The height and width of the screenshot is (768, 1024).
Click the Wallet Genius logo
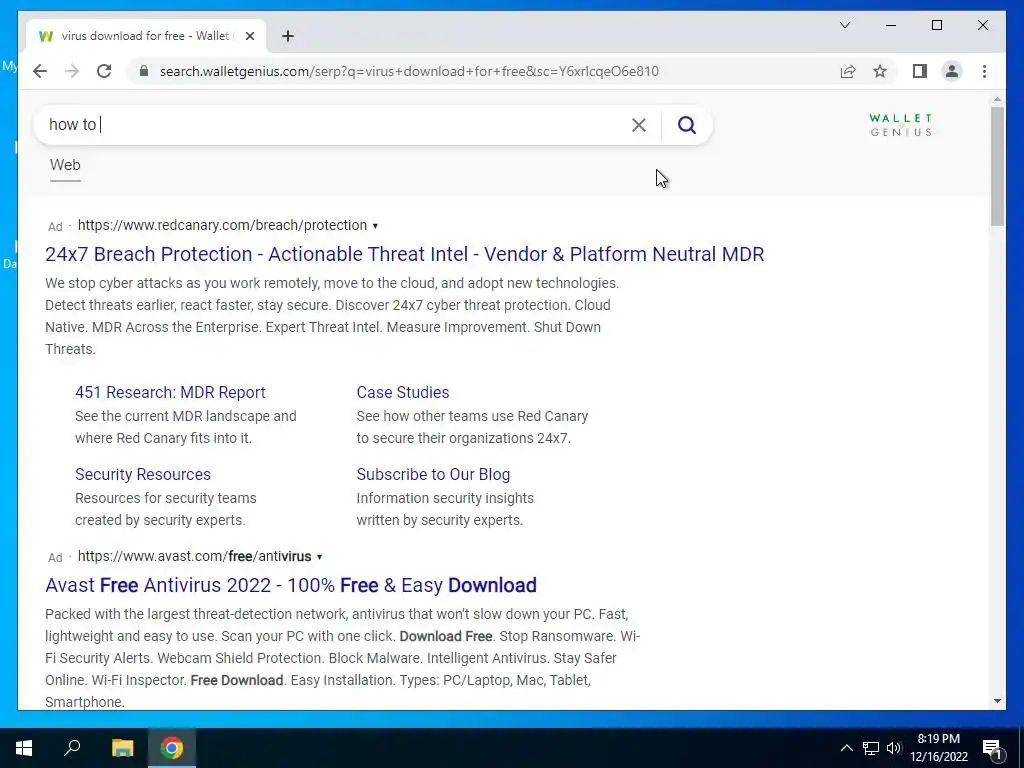tap(901, 124)
